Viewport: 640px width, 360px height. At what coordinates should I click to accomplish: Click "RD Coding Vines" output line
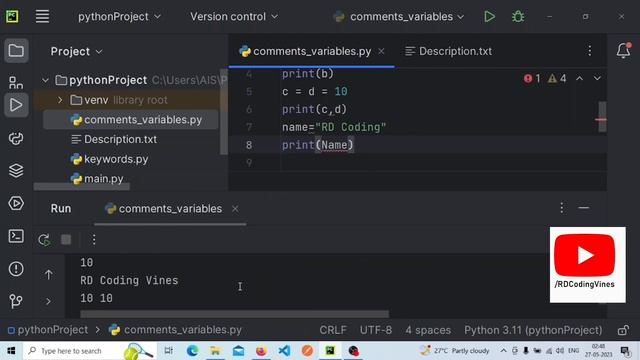[x=129, y=280]
